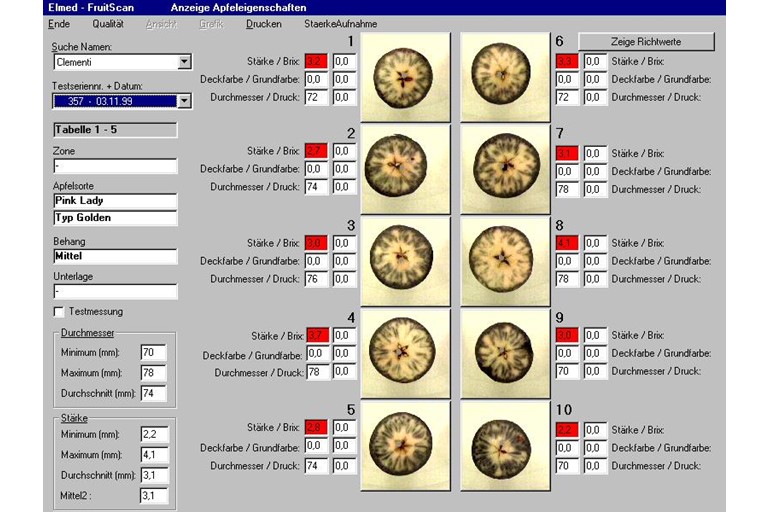Select apple image number 4
The image size is (768, 512).
[x=406, y=353]
